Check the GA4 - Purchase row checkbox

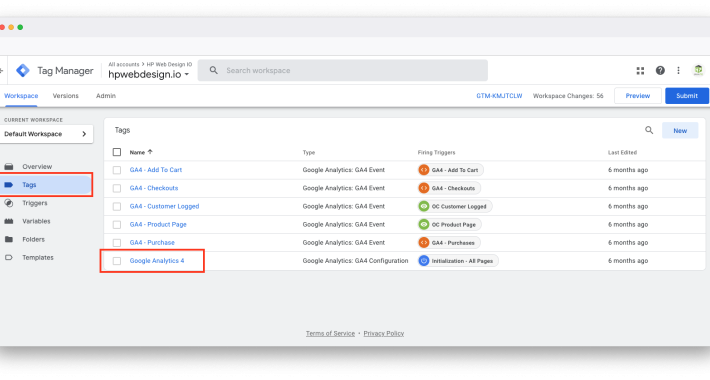(x=117, y=242)
